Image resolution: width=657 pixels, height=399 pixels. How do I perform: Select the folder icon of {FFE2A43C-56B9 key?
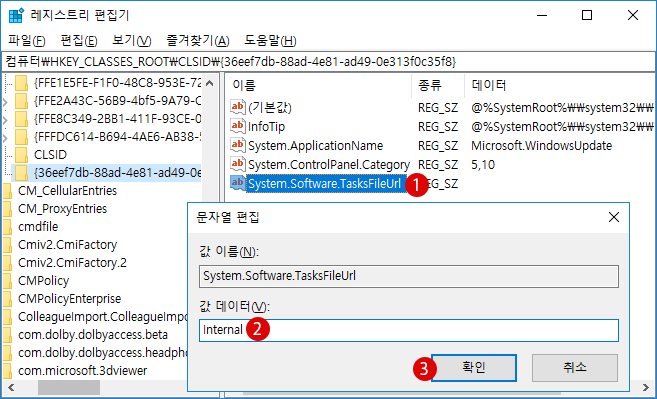(21, 101)
